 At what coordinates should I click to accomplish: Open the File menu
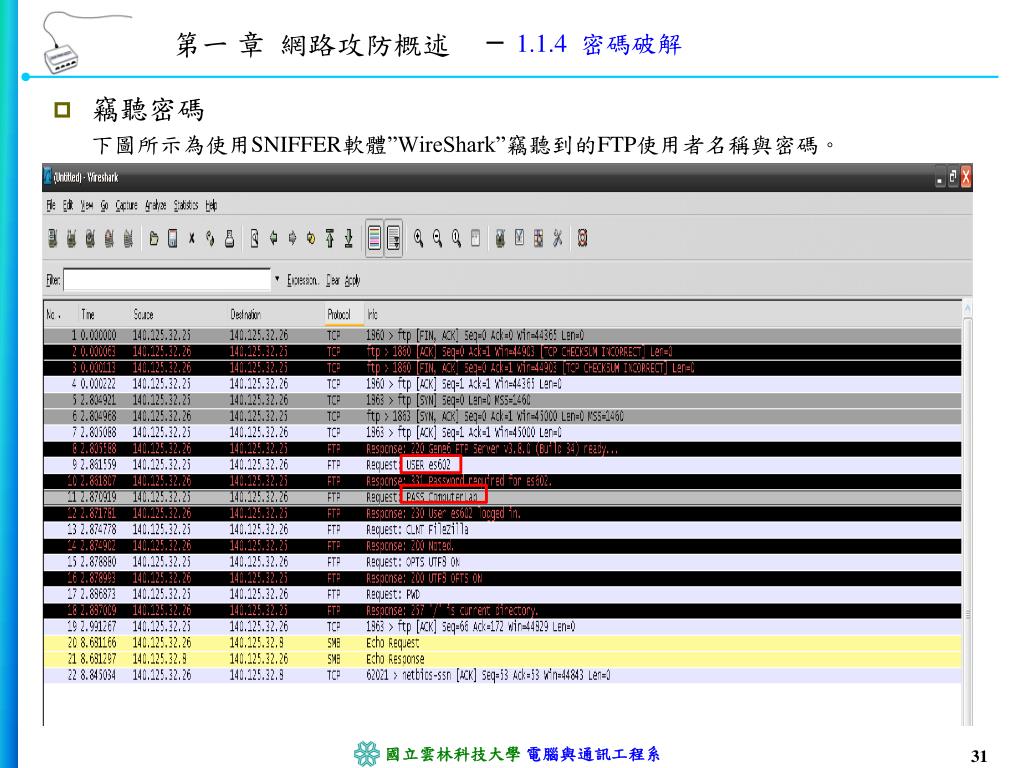point(51,206)
